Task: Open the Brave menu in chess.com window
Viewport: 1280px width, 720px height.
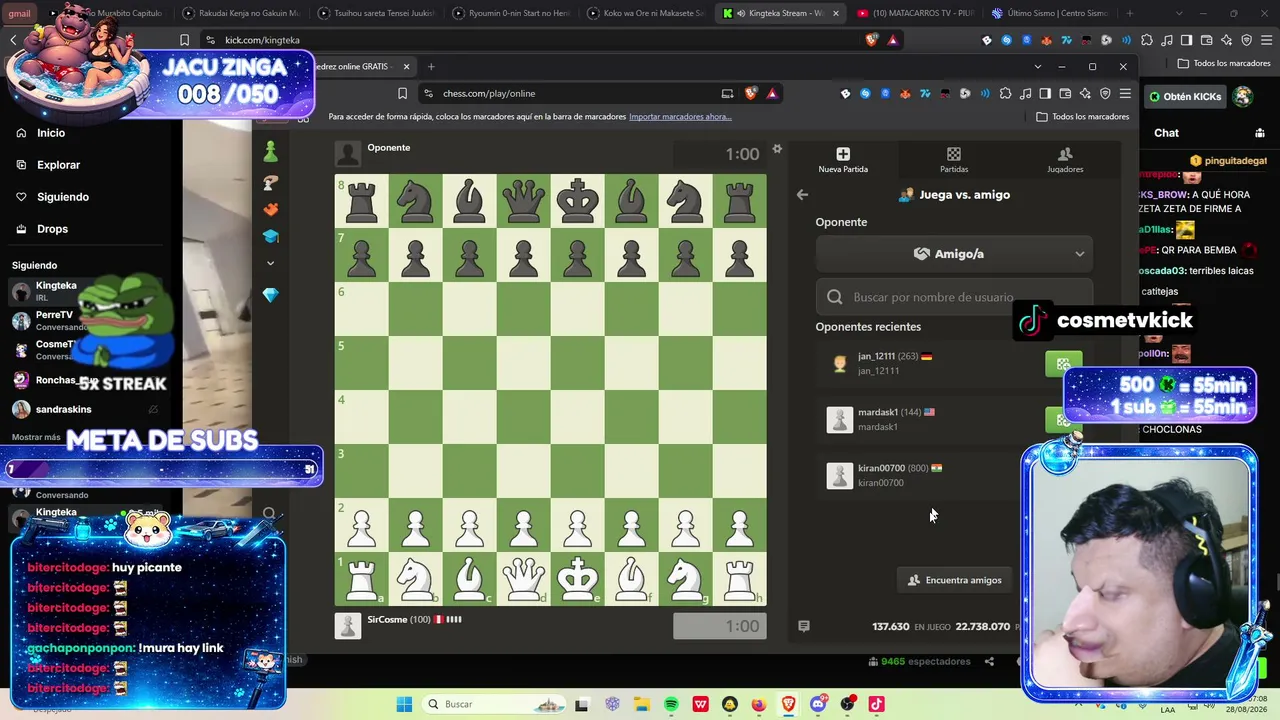Action: [1125, 93]
